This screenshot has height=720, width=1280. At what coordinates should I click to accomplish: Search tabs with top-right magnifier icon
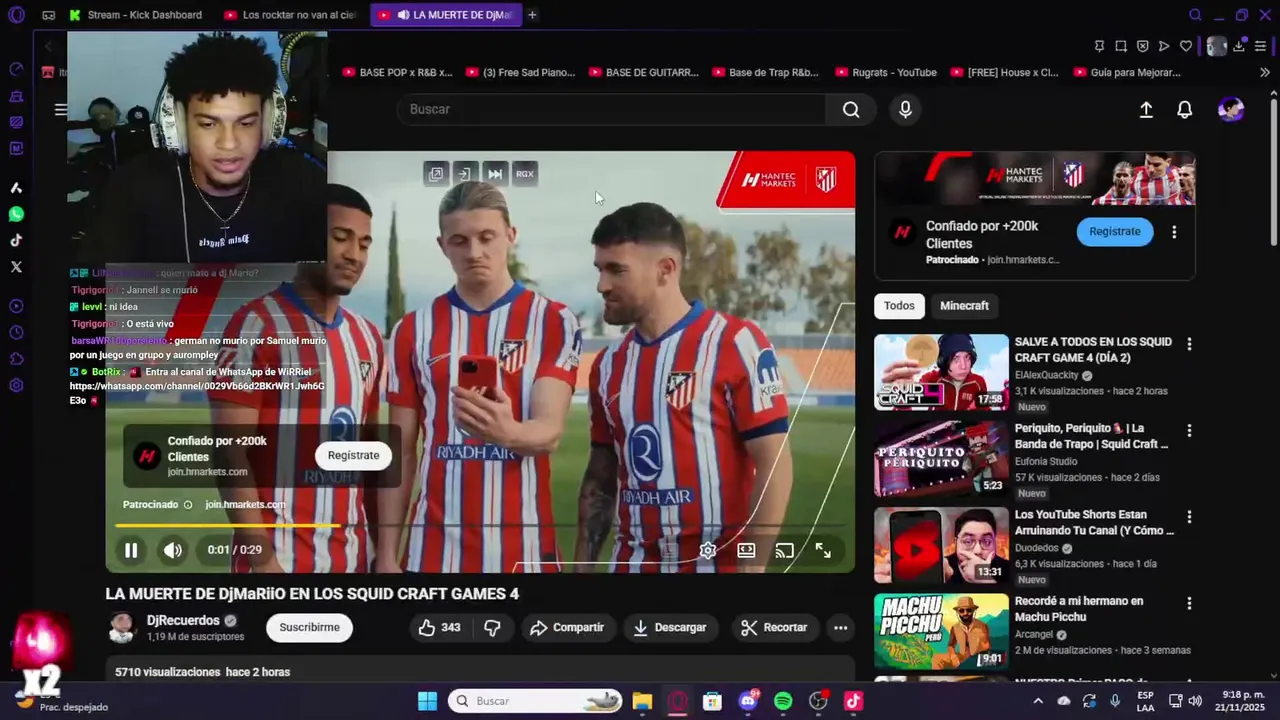click(x=1195, y=15)
